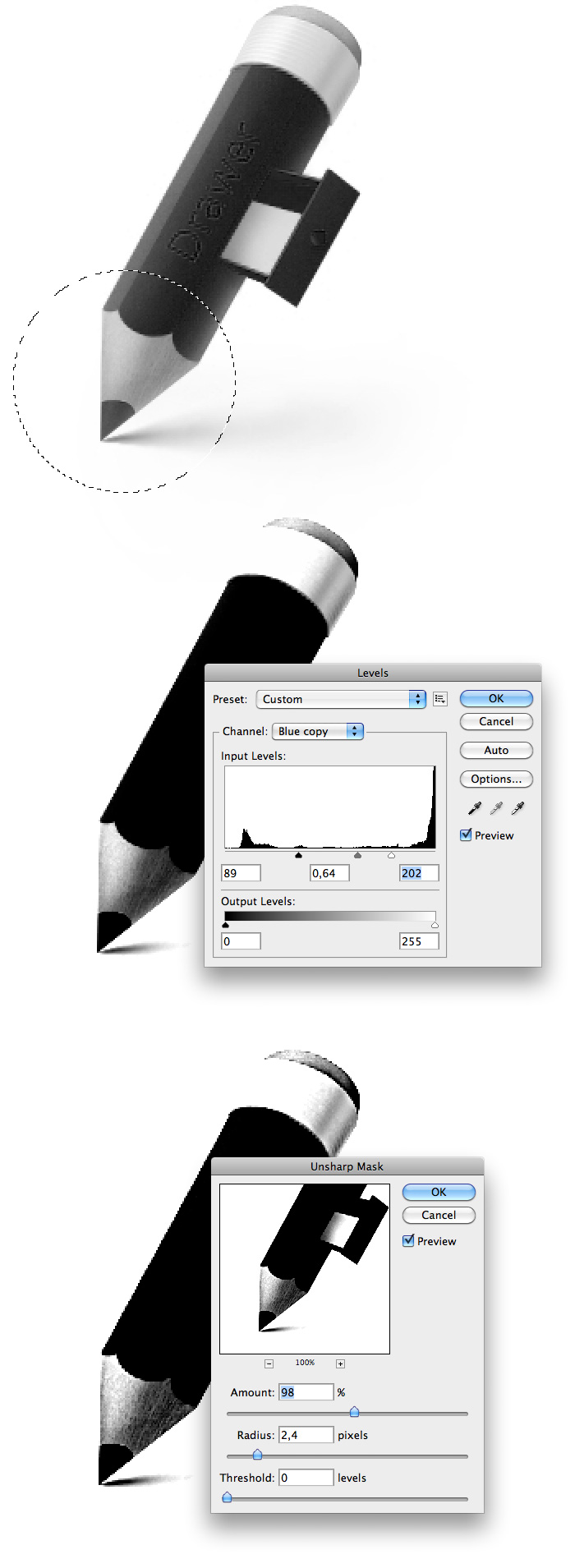575x1568 pixels.
Task: Open the Options... button in Levels
Action: coord(496,779)
